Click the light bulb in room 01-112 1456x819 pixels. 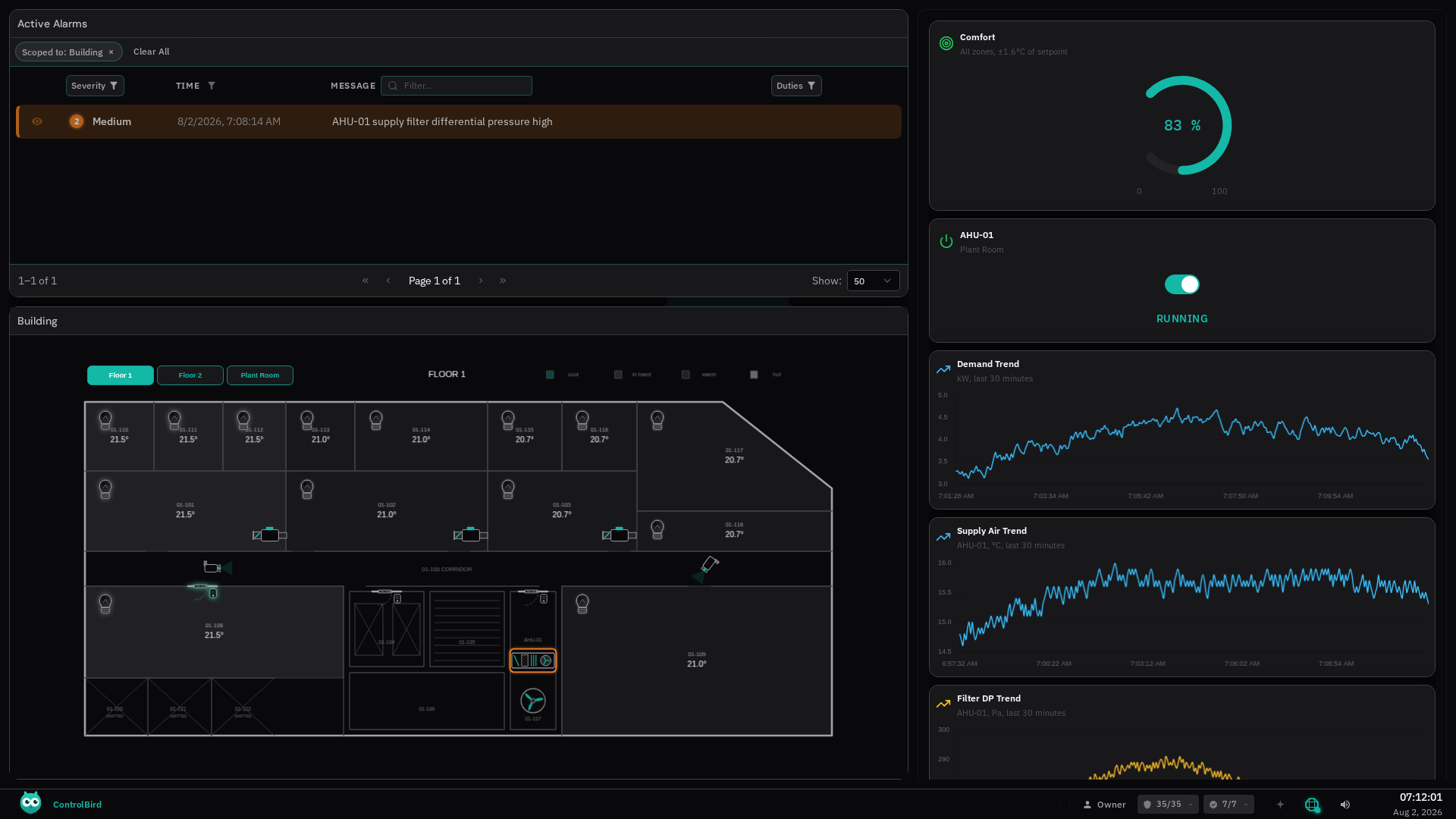tap(243, 420)
